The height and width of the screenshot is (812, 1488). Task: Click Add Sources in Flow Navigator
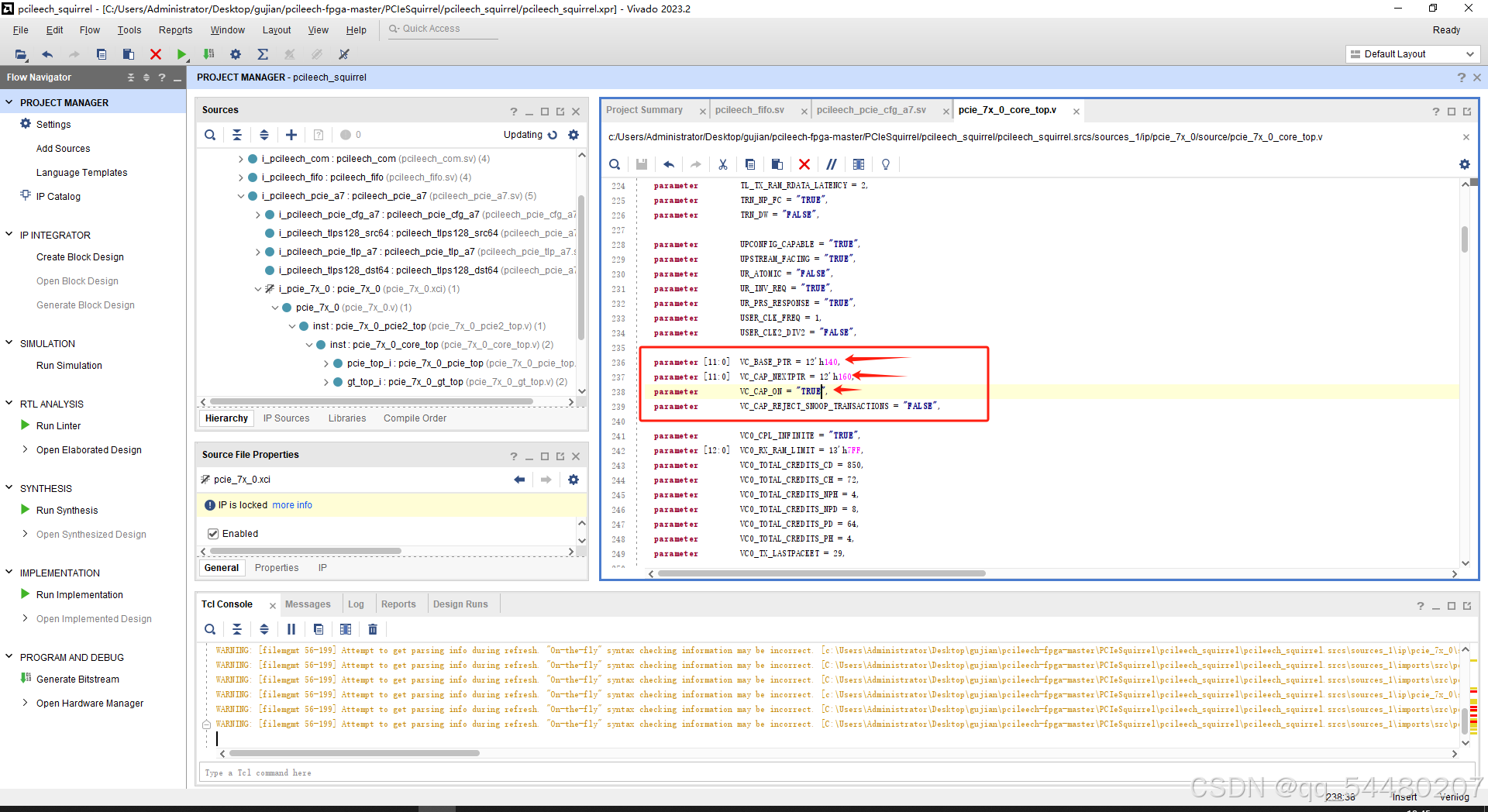click(x=63, y=149)
